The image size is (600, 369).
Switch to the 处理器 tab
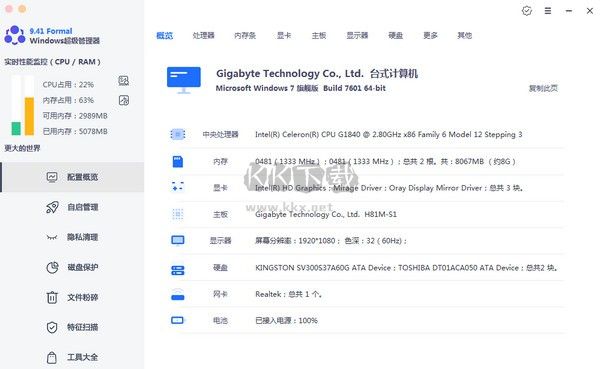(x=203, y=36)
